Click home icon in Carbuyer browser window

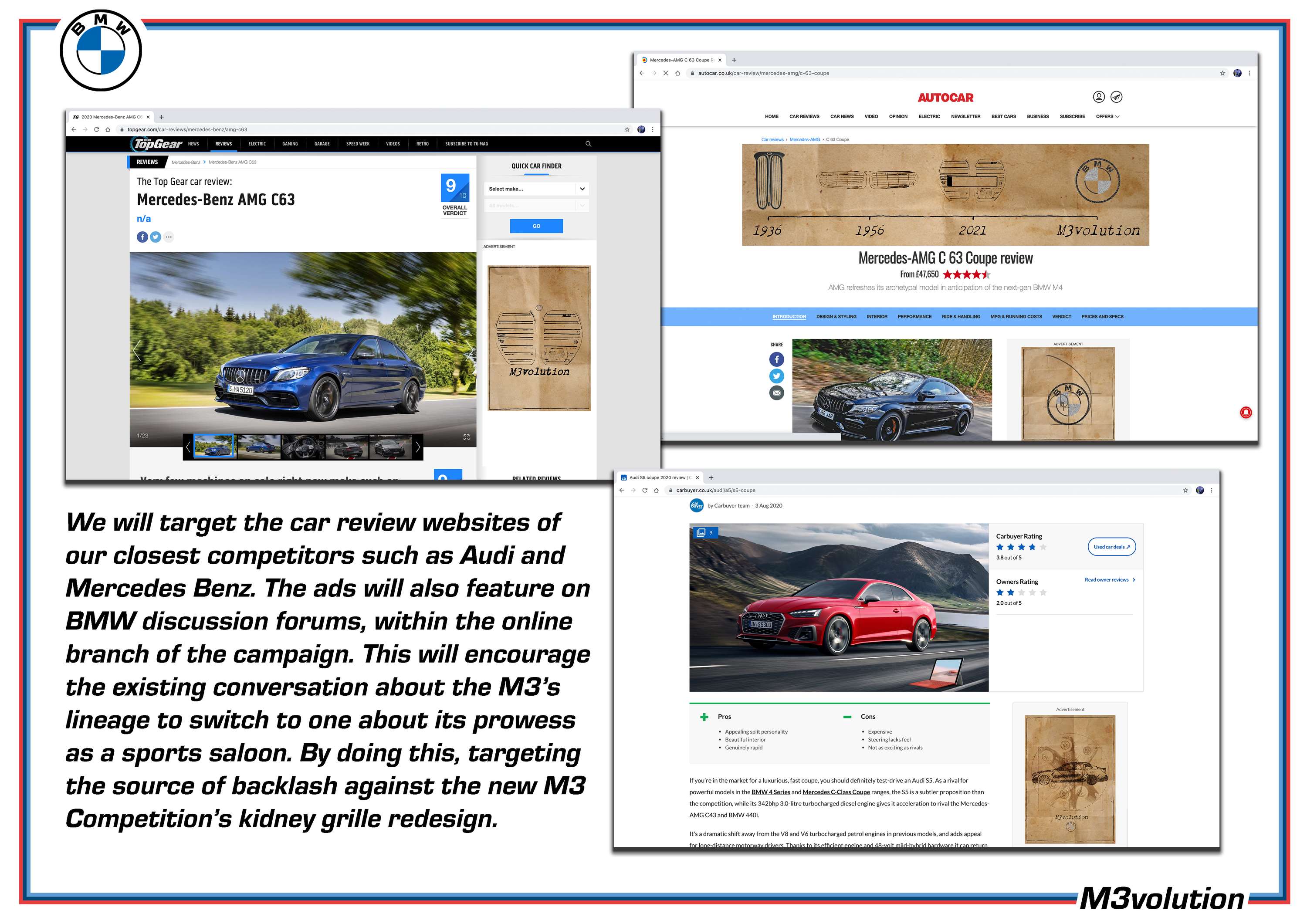tap(657, 490)
